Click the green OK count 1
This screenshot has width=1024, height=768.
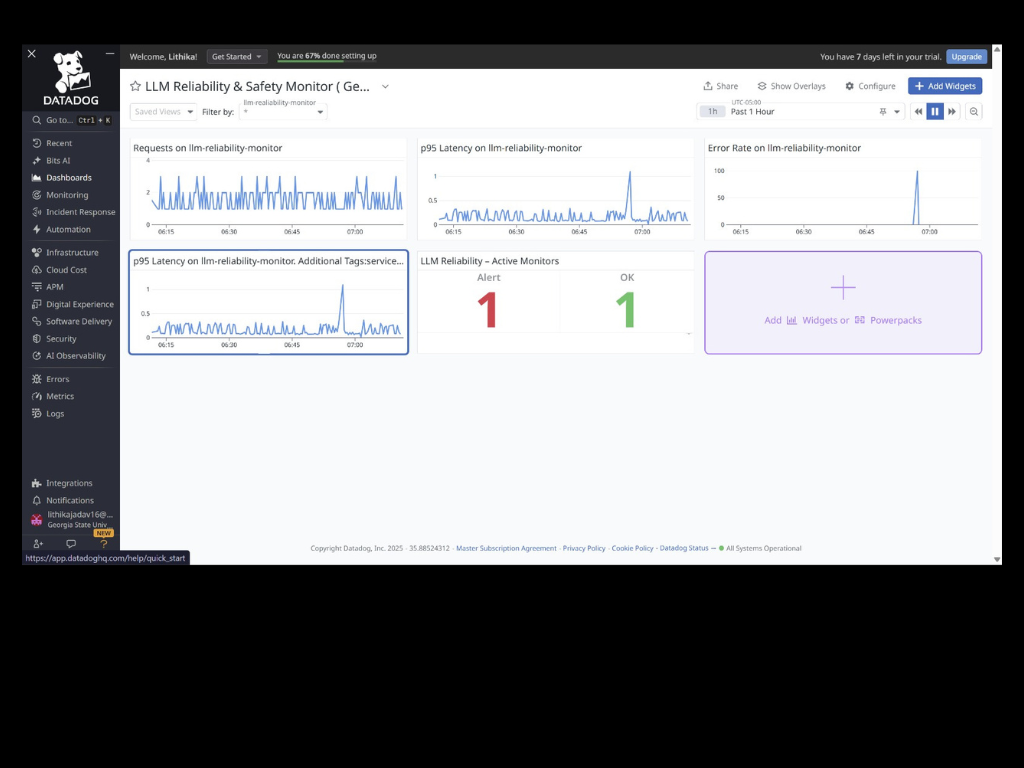(x=626, y=310)
